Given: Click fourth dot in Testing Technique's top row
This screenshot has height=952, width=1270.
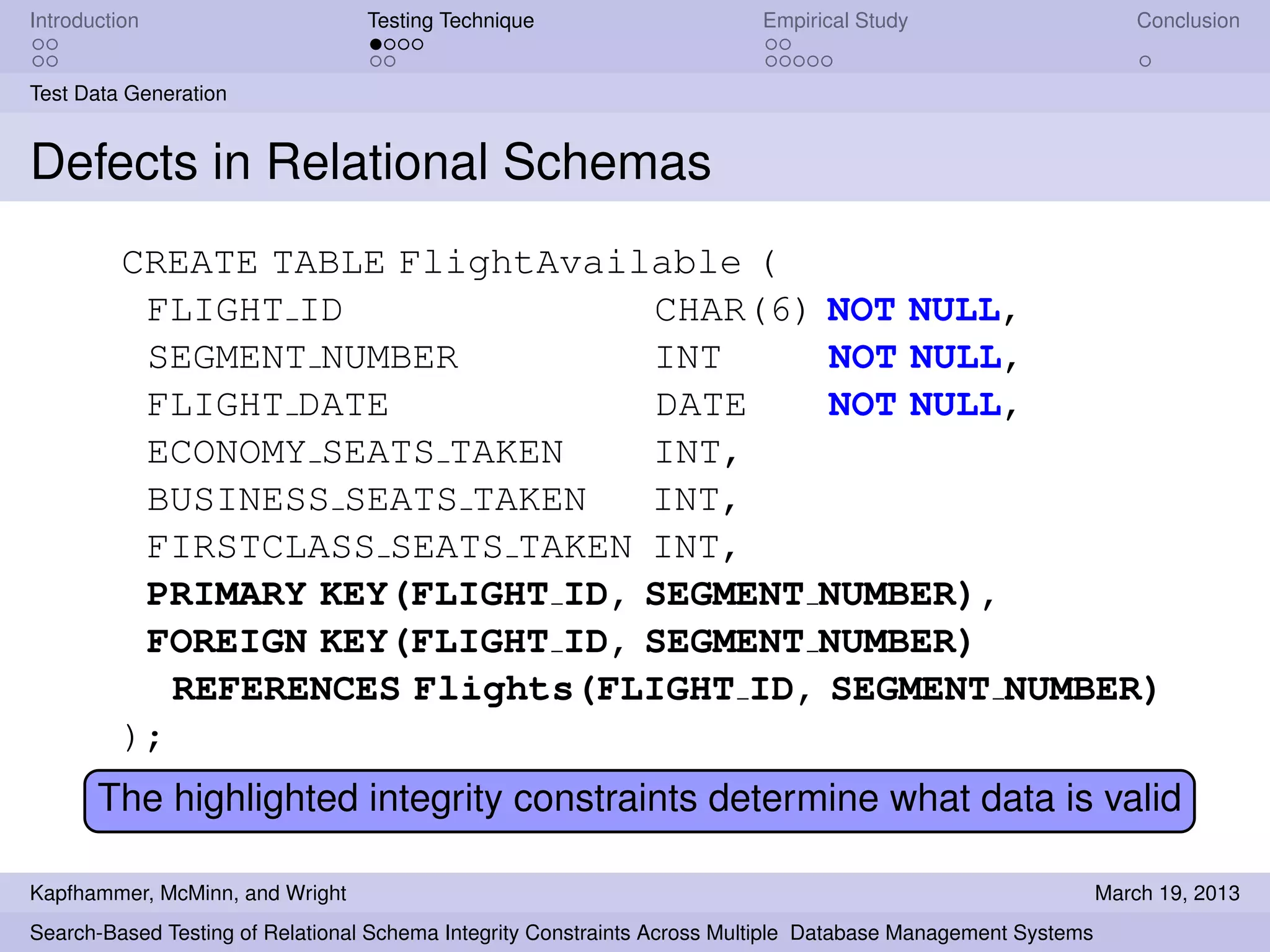Looking at the screenshot, I should click(x=417, y=45).
